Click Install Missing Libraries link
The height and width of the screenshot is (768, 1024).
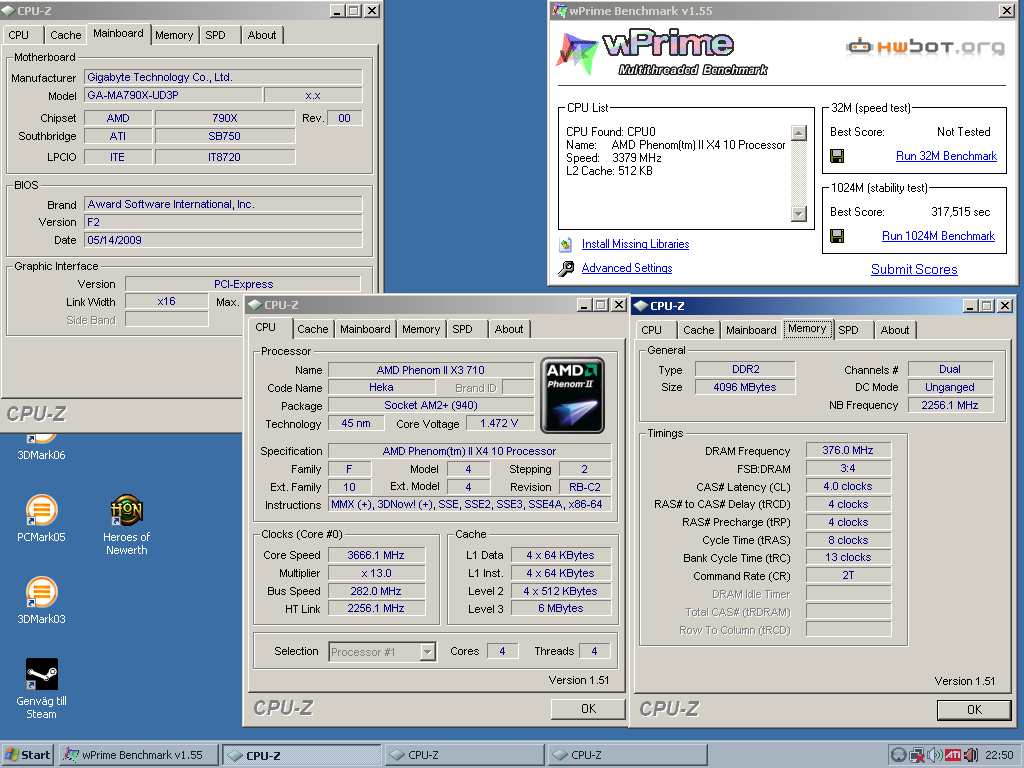point(635,244)
